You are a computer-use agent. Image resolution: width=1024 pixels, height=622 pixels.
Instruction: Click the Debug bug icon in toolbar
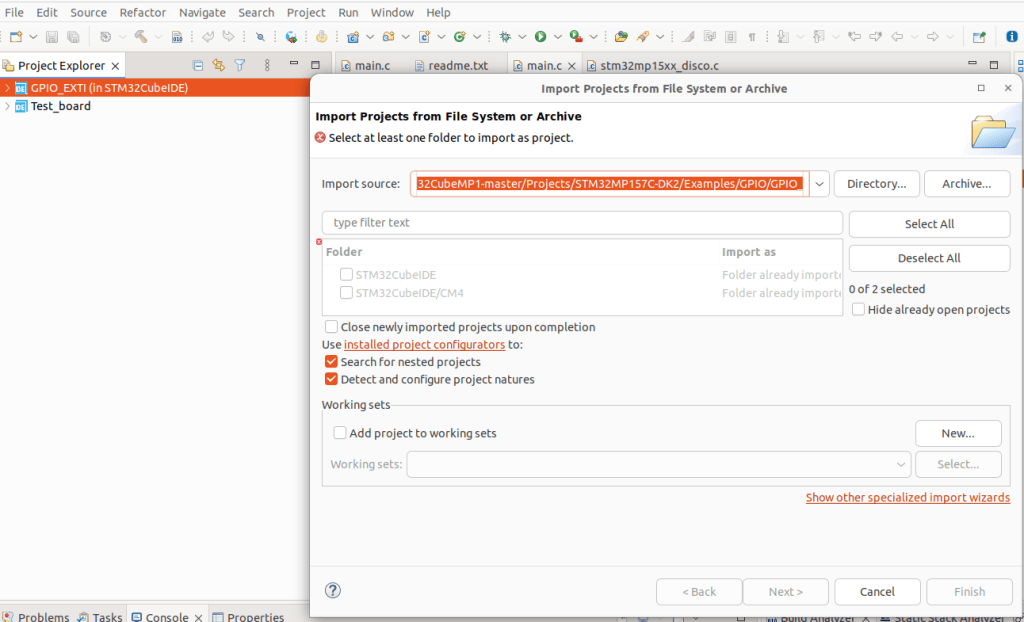click(x=506, y=37)
